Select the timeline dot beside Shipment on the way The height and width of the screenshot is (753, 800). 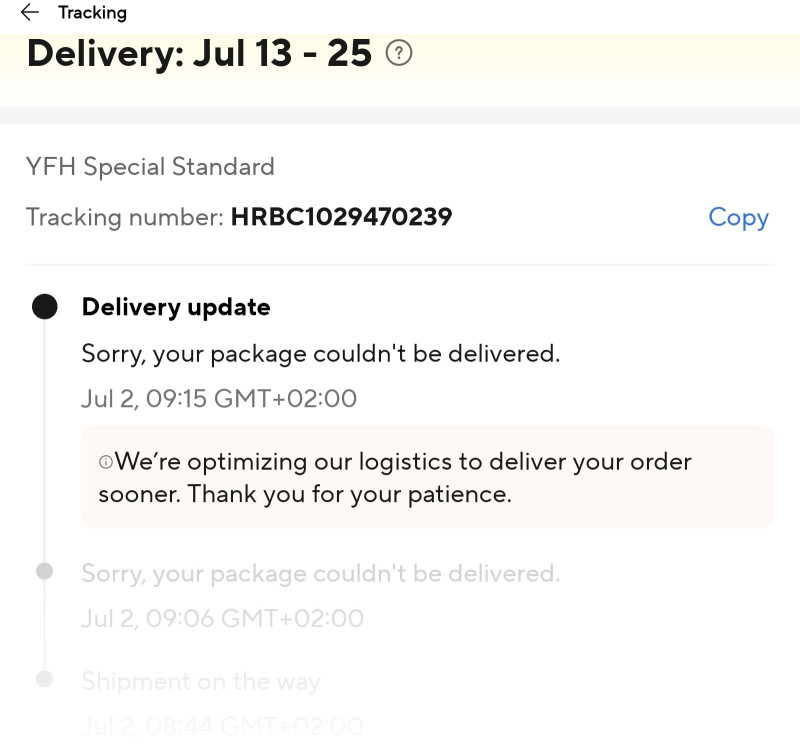point(44,679)
